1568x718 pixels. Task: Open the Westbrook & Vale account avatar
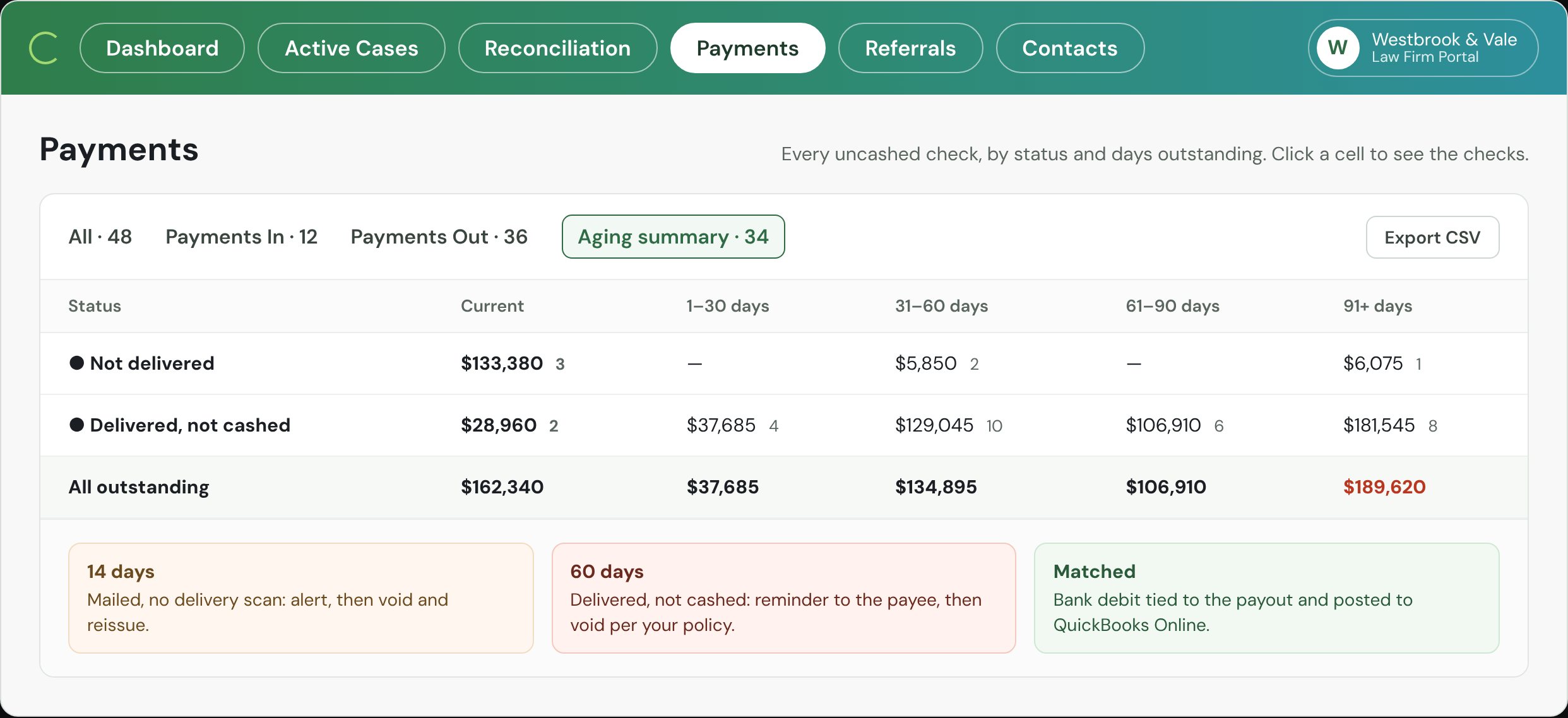tap(1338, 48)
